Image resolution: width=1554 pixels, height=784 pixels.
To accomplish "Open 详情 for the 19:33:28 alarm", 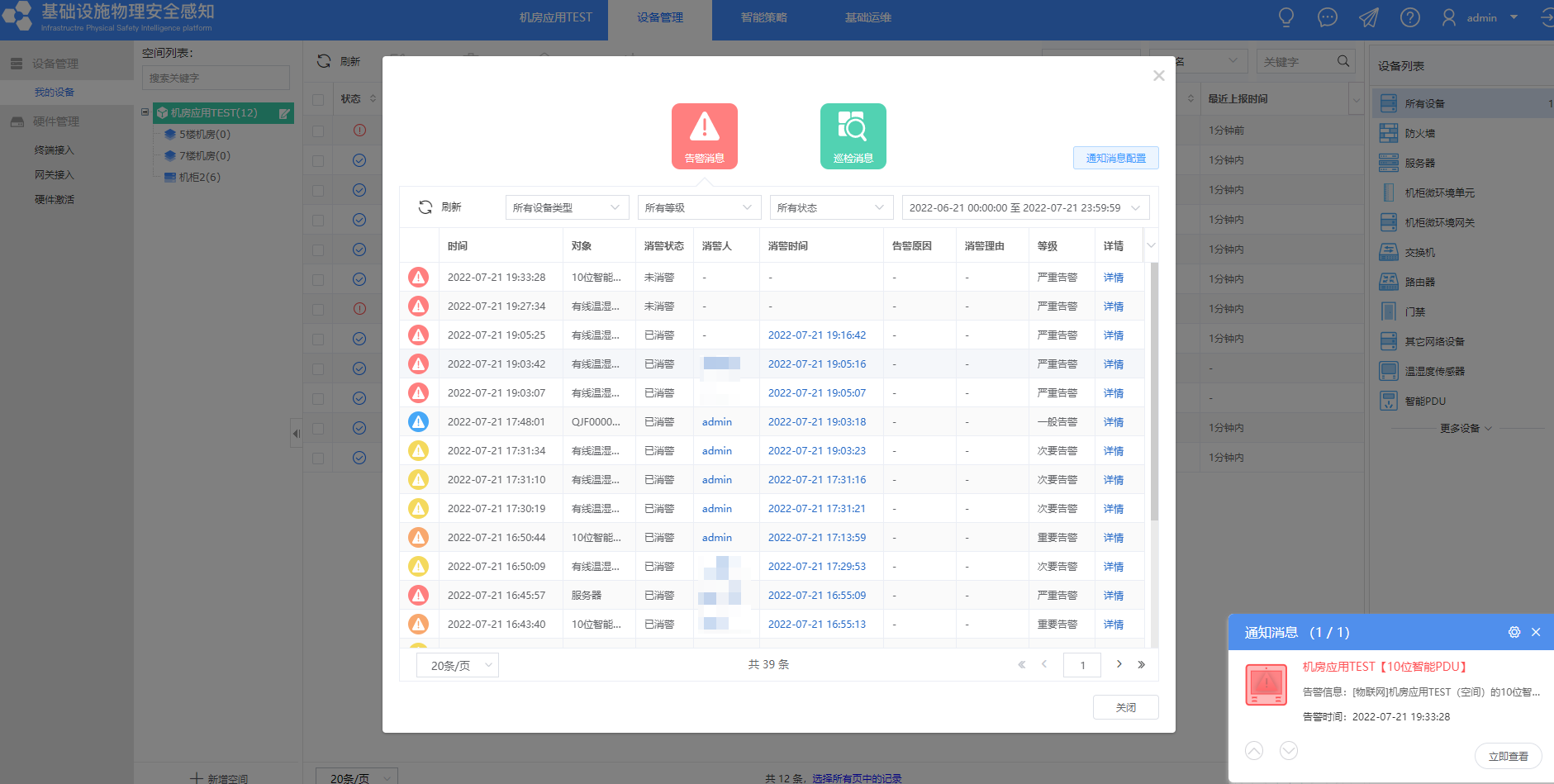I will [1113, 278].
